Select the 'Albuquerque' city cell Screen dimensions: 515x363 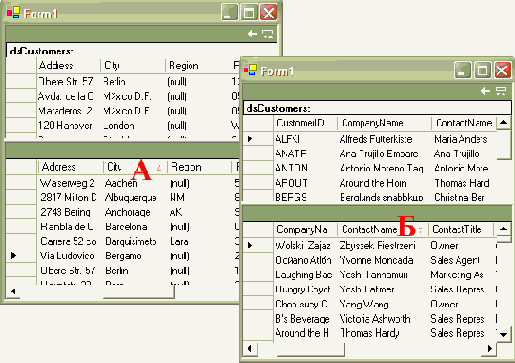[x=134, y=197]
